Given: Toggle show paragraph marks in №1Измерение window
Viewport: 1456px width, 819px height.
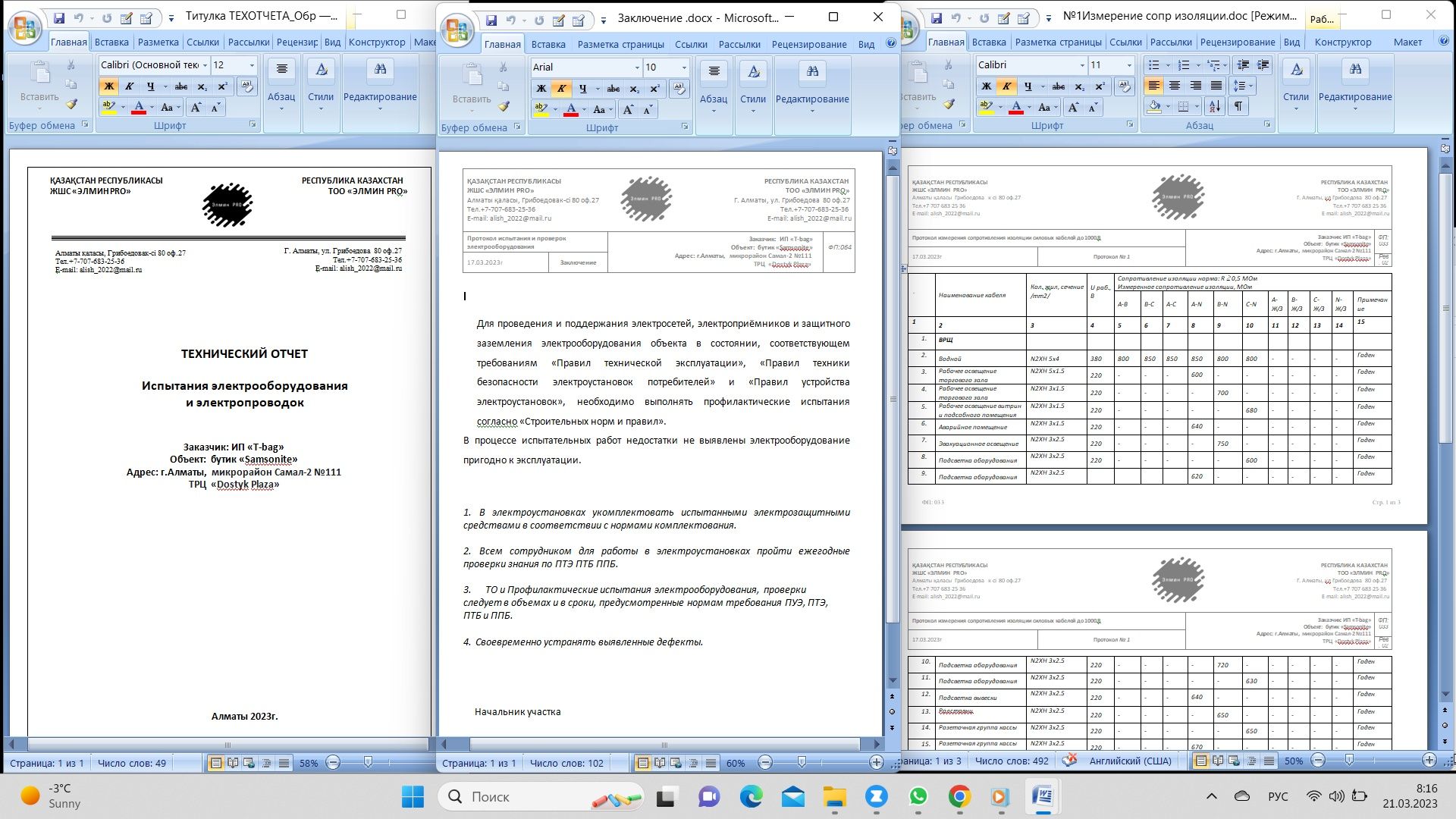Looking at the screenshot, I should 1238,107.
